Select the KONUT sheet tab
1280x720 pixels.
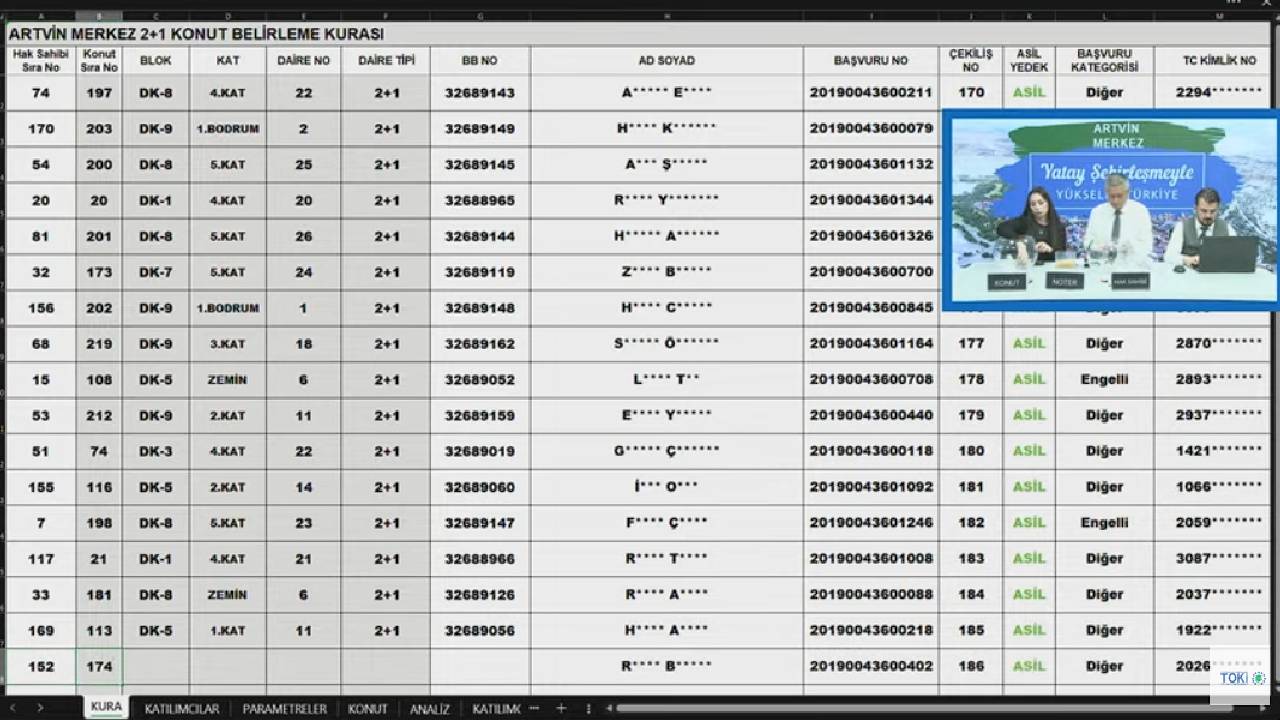tap(367, 708)
